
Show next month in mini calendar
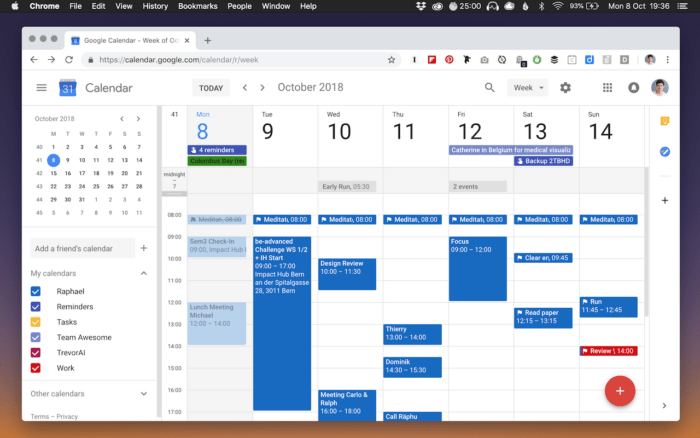click(138, 119)
